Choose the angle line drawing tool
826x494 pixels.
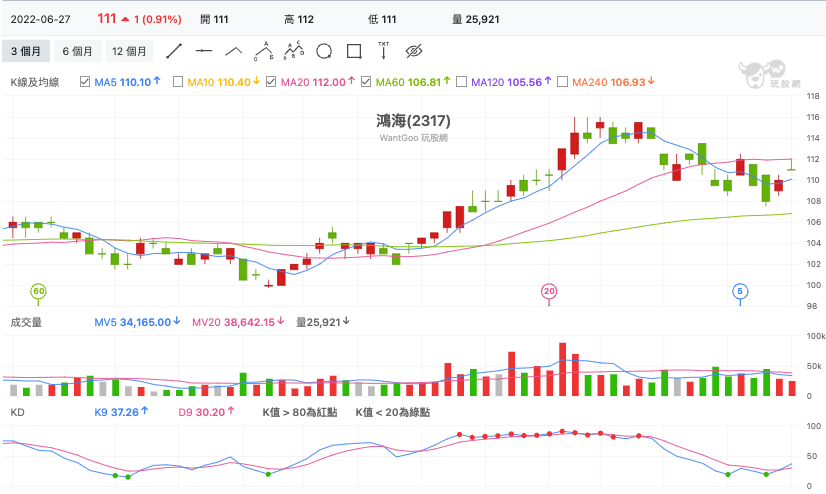[x=234, y=51]
